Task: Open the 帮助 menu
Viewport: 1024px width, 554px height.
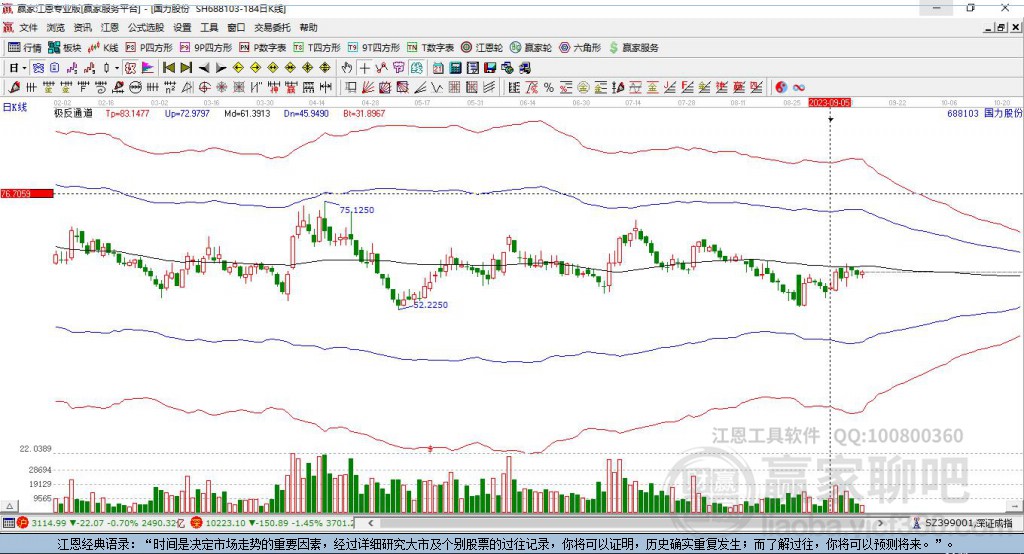Action: pyautogui.click(x=308, y=27)
